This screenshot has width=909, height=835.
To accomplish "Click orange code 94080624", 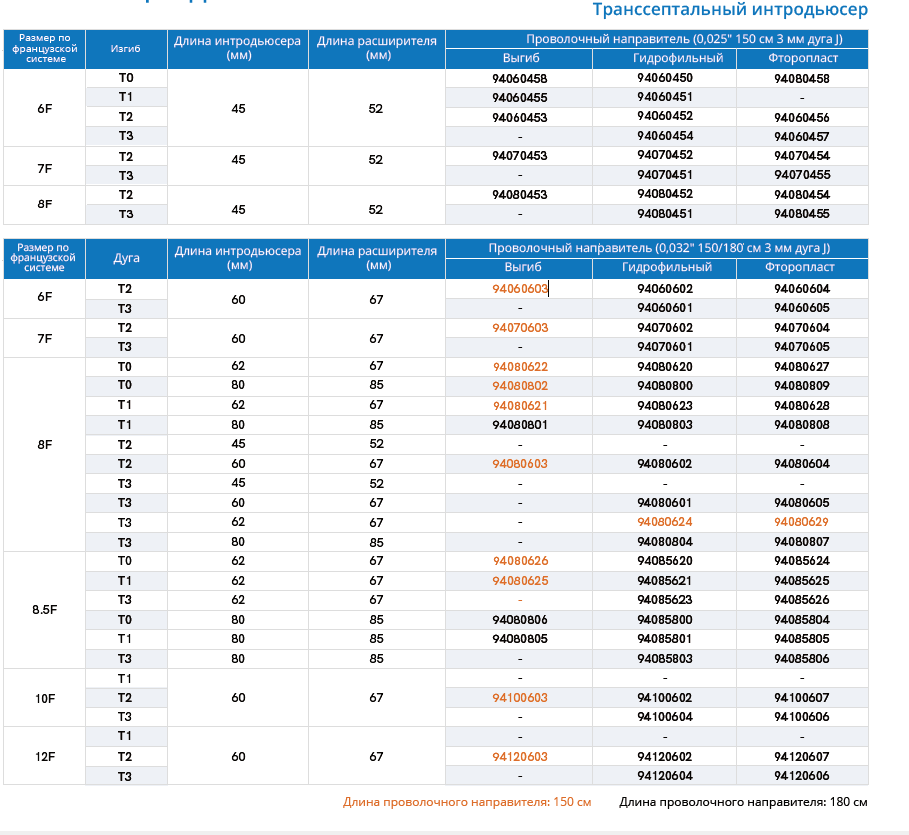I will [664, 522].
